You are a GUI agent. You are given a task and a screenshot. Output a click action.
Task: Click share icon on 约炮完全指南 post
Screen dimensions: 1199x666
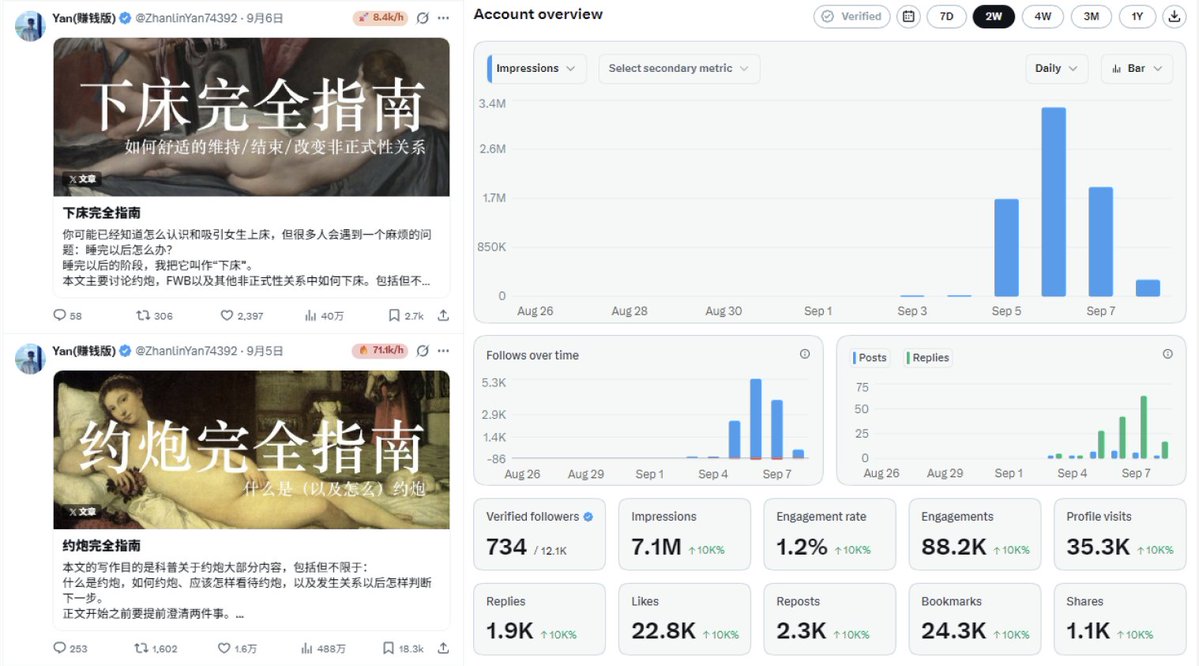[x=443, y=648]
